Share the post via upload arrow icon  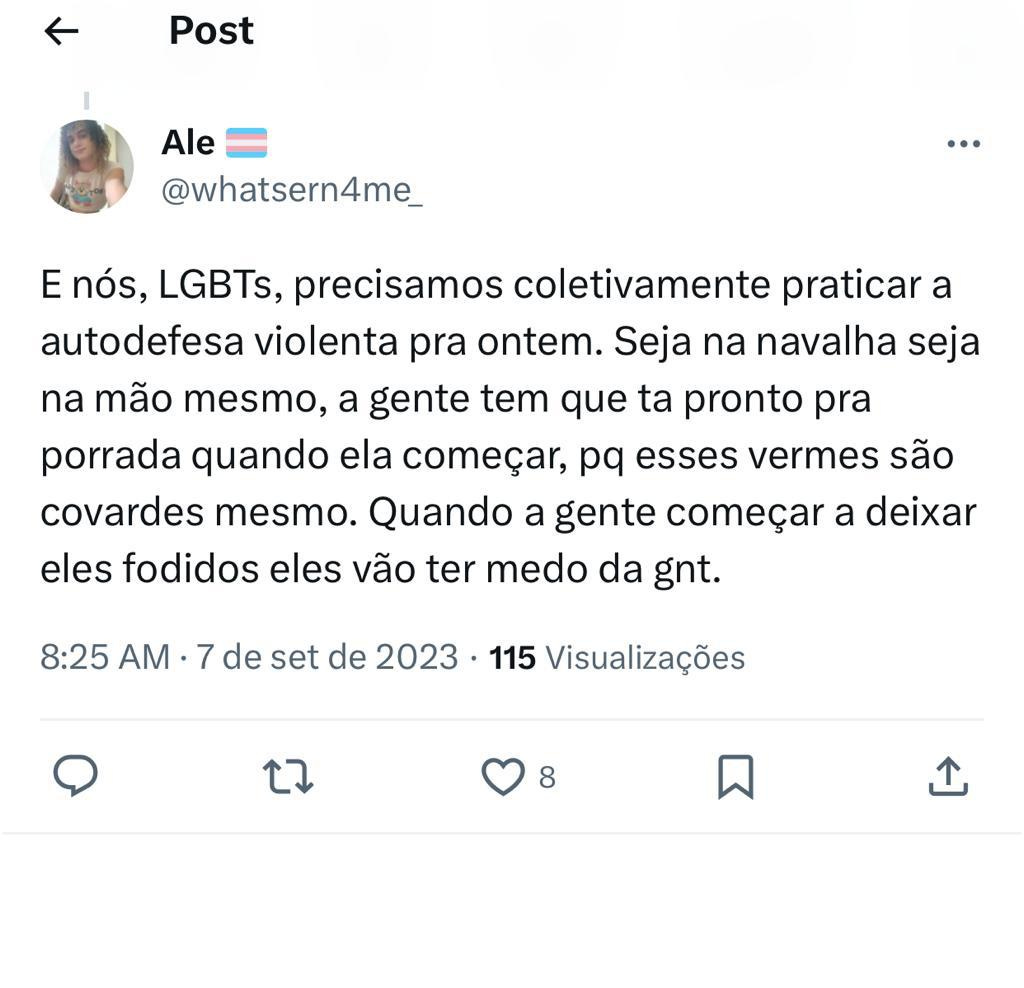[948, 776]
